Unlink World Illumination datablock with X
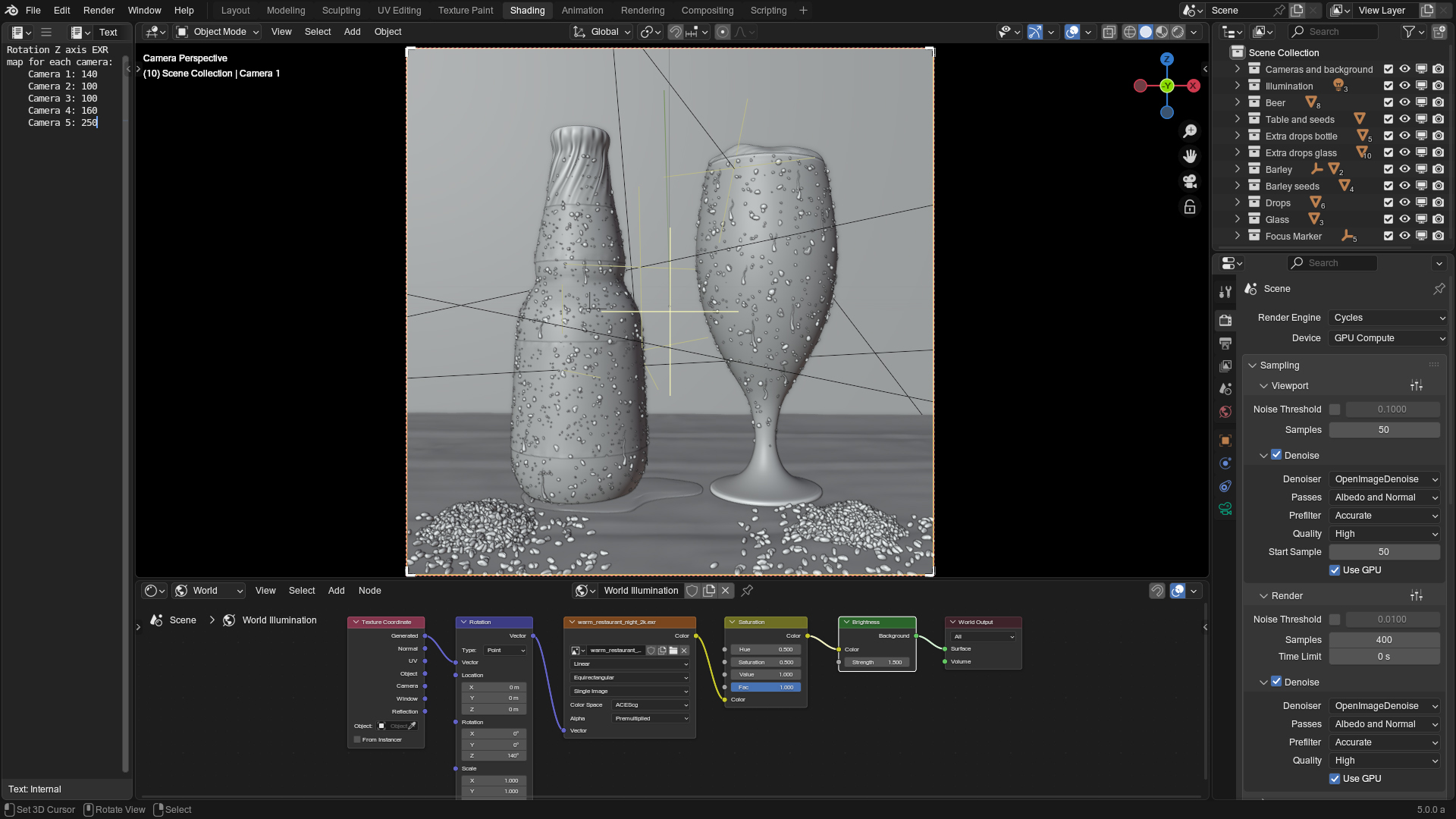Viewport: 1456px width, 819px height. click(726, 591)
